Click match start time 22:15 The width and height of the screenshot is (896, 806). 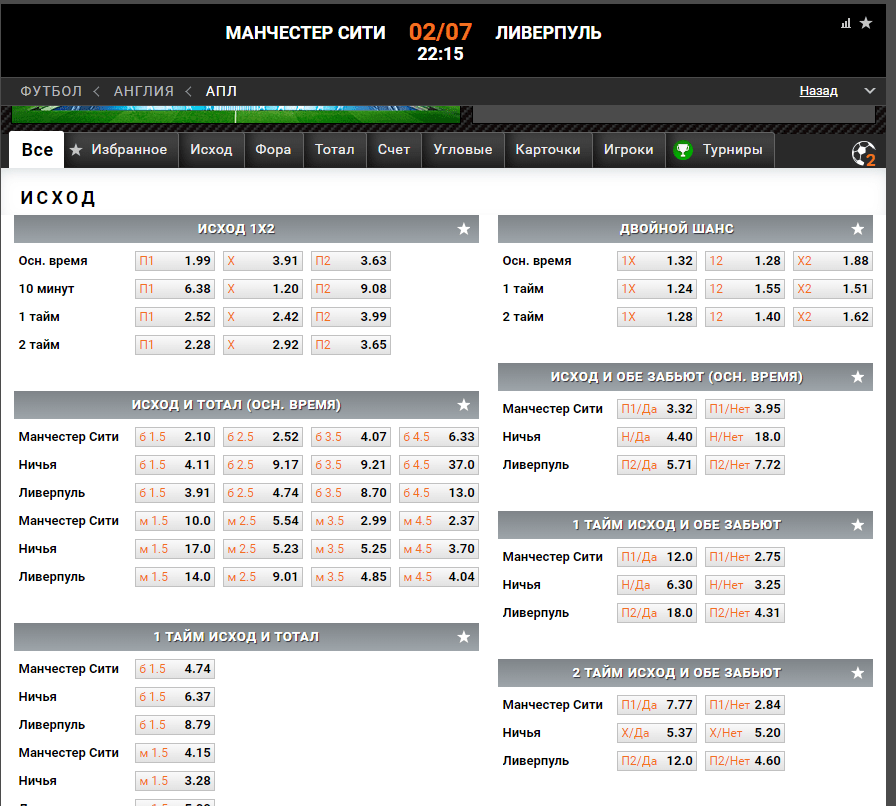440,54
